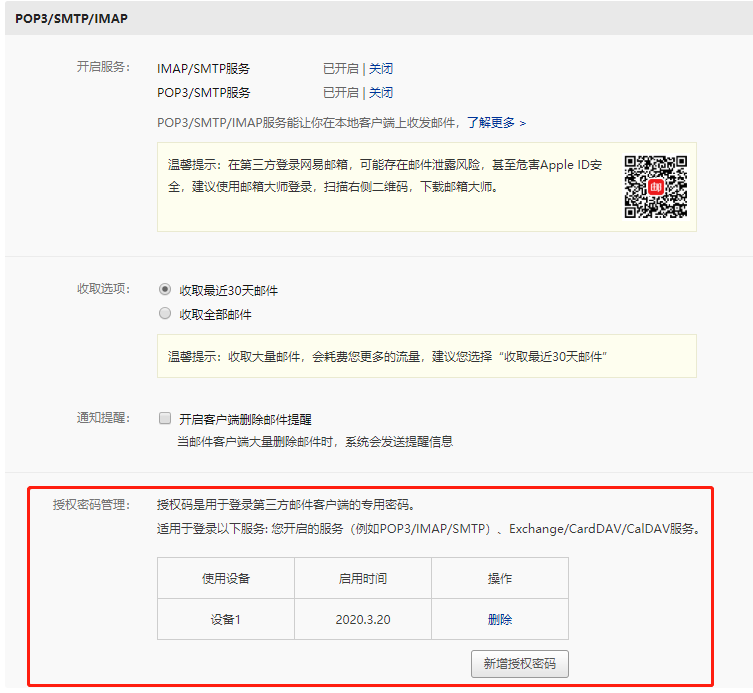The height and width of the screenshot is (693, 753).
Task: Click the 温馨提示 about 第三方登录网易邮箱
Action: point(426,187)
